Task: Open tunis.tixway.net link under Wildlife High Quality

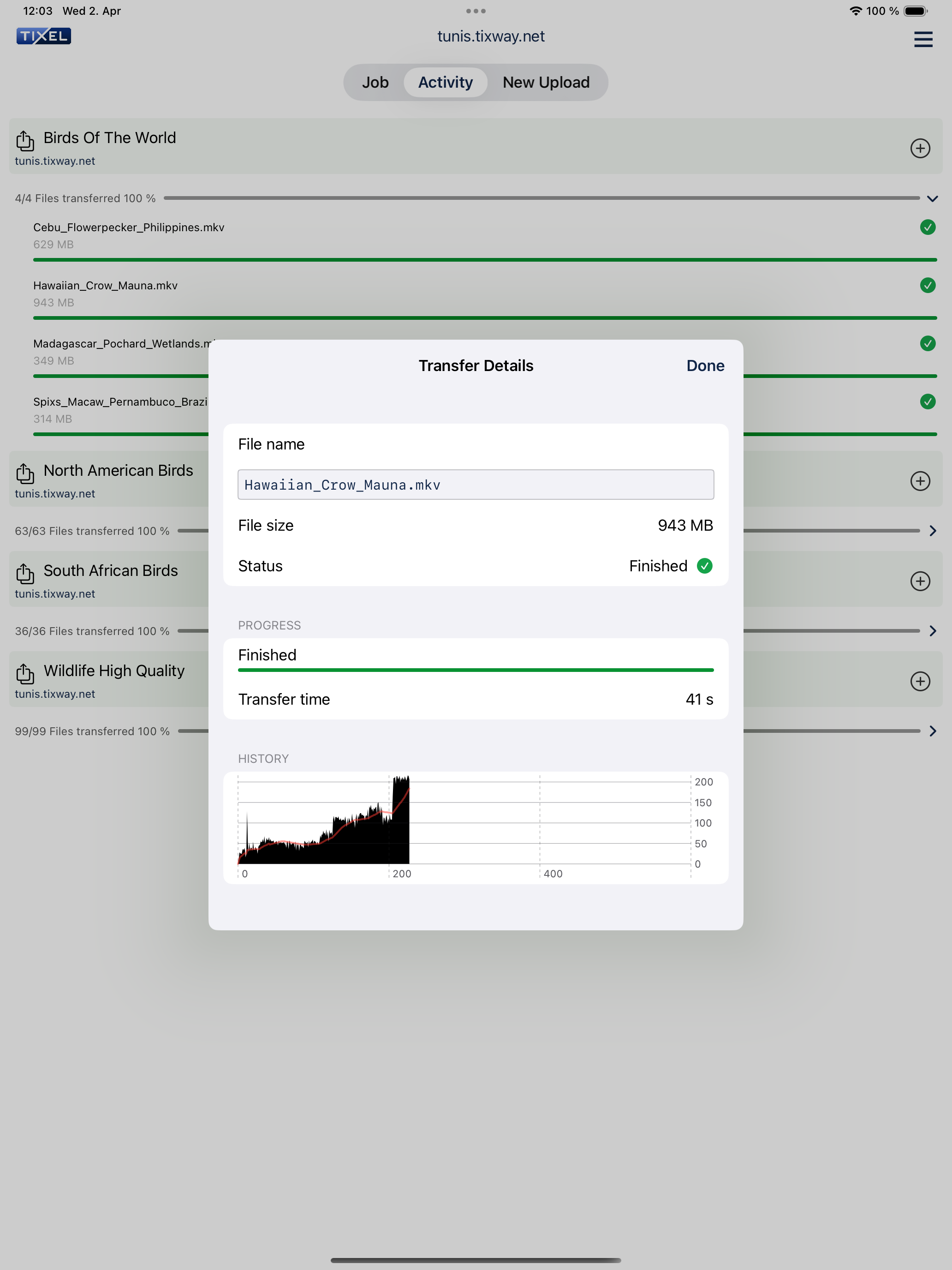Action: 55,694
